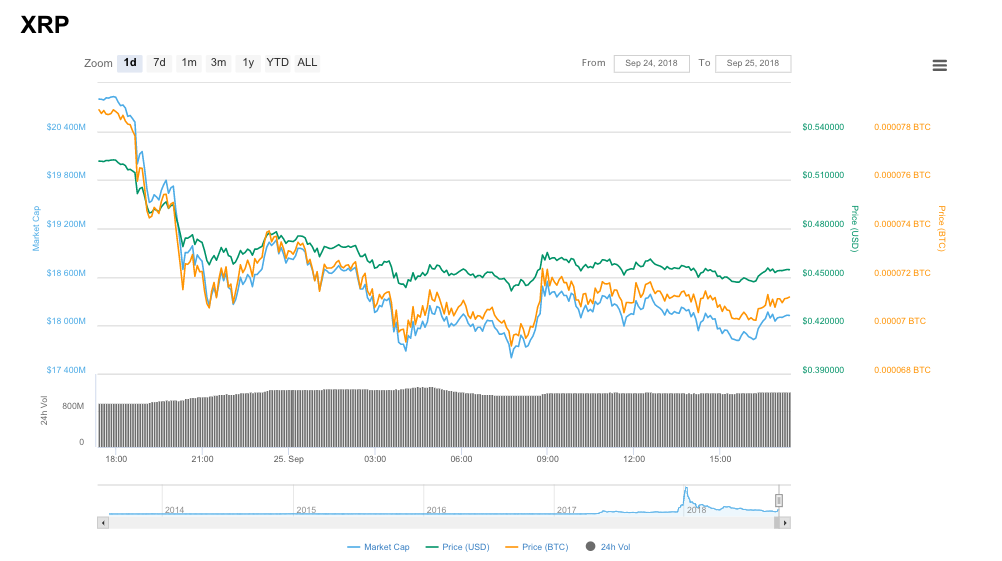Click the $20 400M market cap label
The image size is (1002, 561).
(x=66, y=127)
